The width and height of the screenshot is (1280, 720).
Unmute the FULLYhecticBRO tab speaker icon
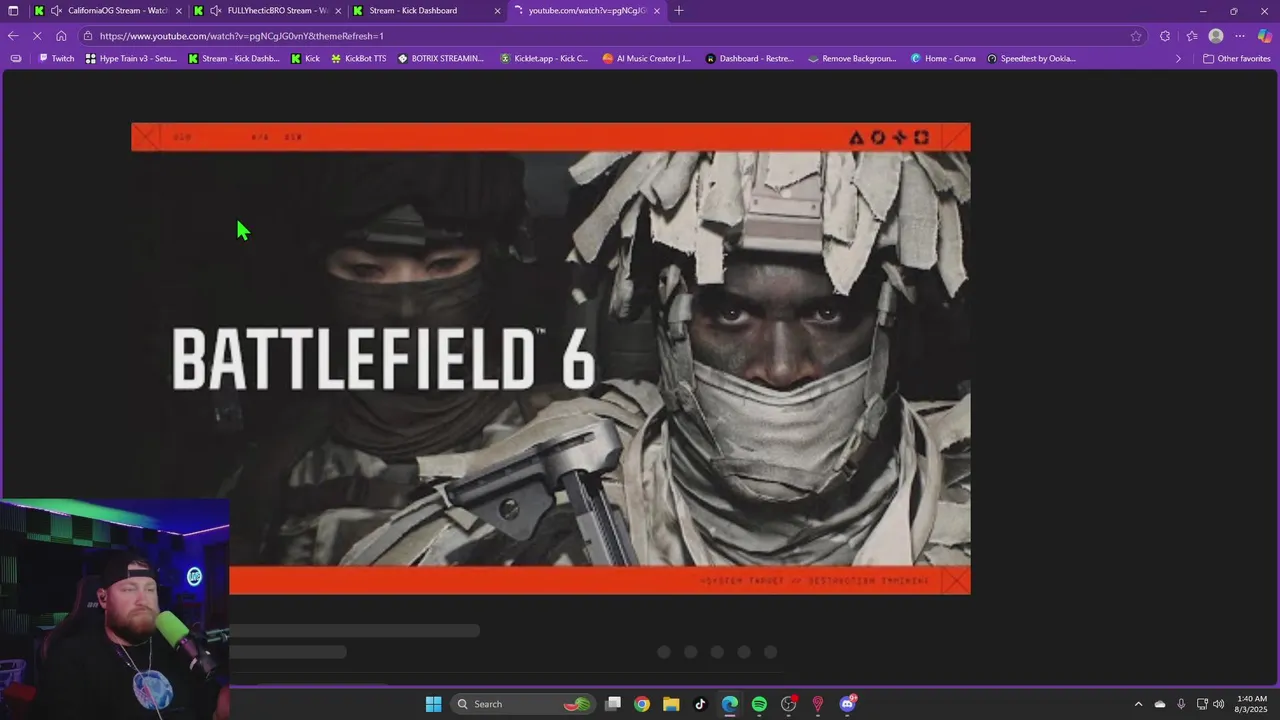215,11
